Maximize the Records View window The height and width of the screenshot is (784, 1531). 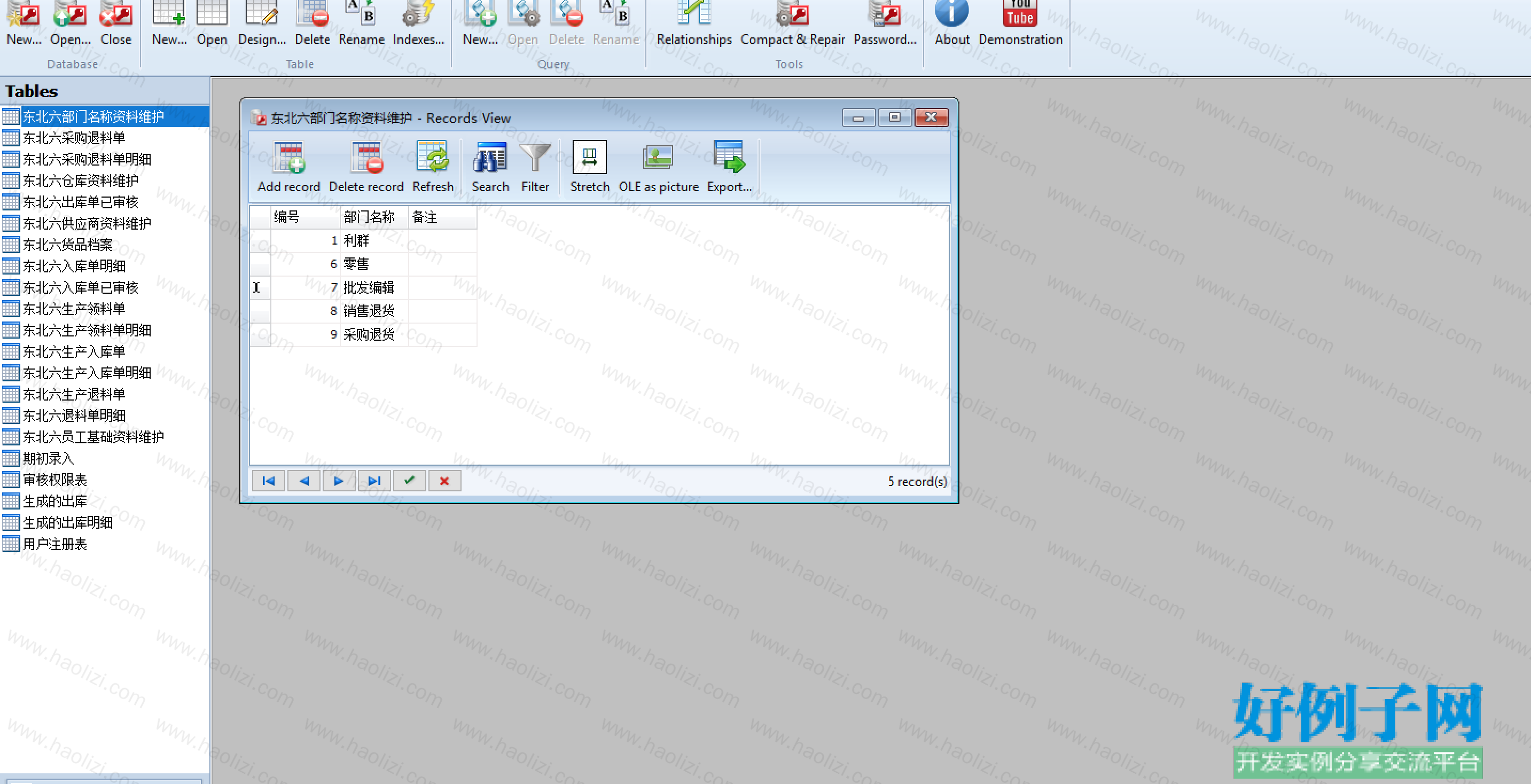894,117
